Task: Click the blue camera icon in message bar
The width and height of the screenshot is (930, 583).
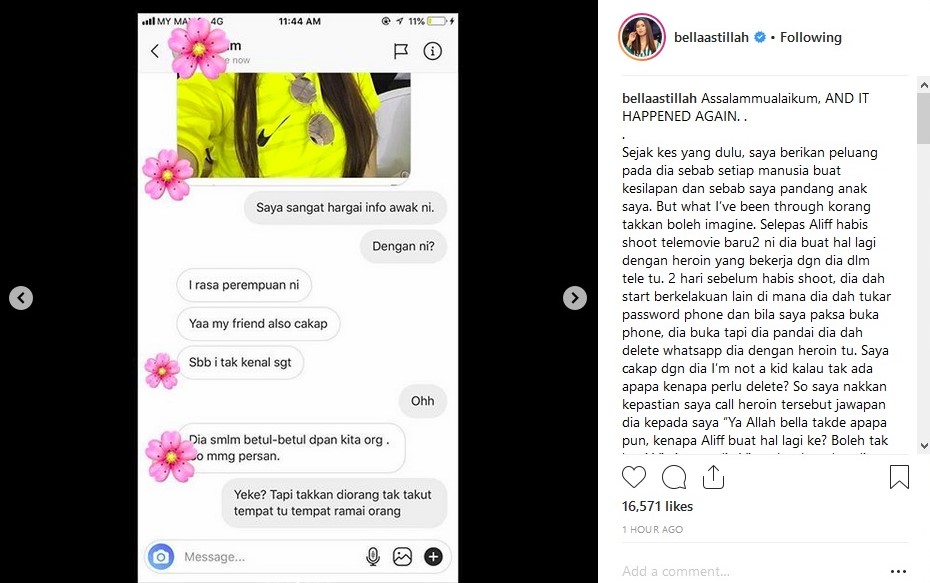Action: coord(161,557)
